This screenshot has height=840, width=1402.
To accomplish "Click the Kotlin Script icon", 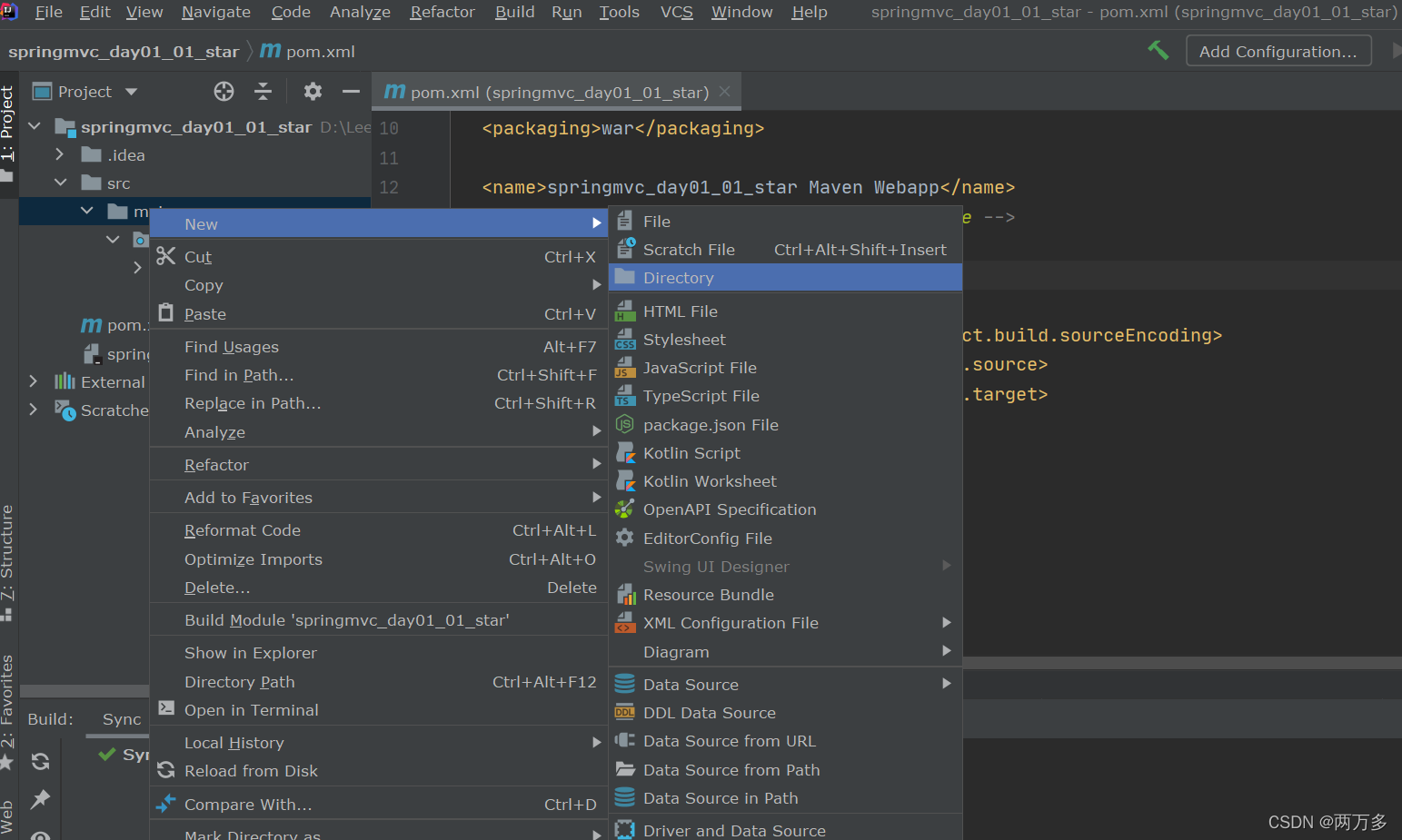I will (625, 452).
